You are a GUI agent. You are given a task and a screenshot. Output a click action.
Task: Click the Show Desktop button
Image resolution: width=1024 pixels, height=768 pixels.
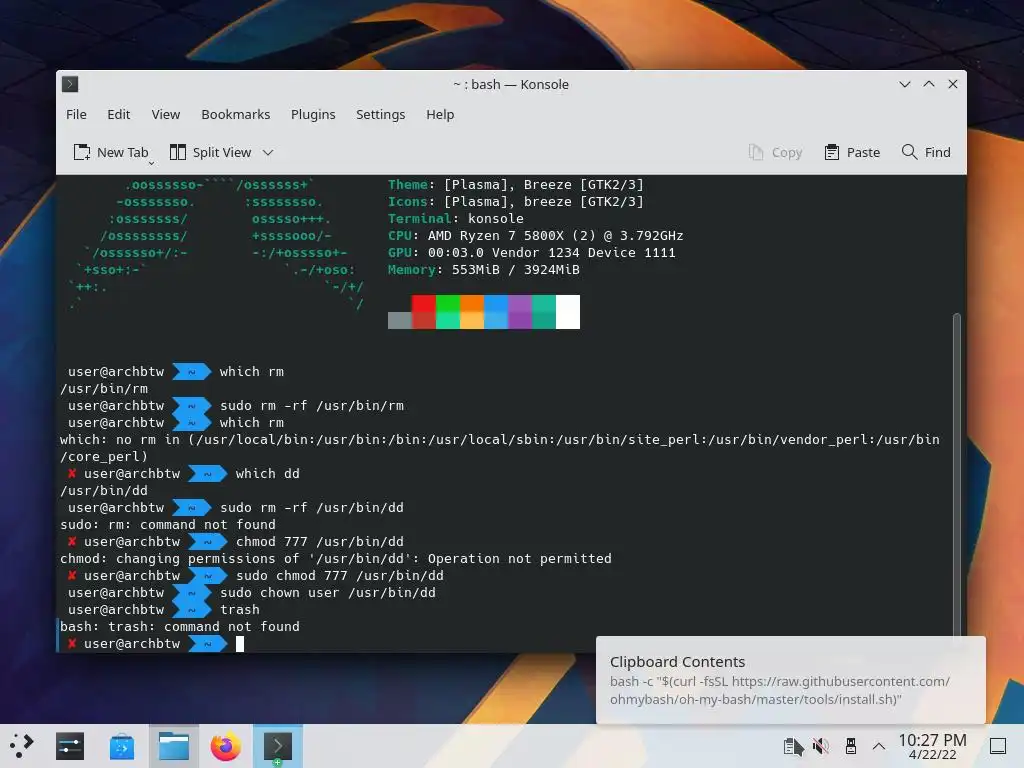[x=997, y=746]
